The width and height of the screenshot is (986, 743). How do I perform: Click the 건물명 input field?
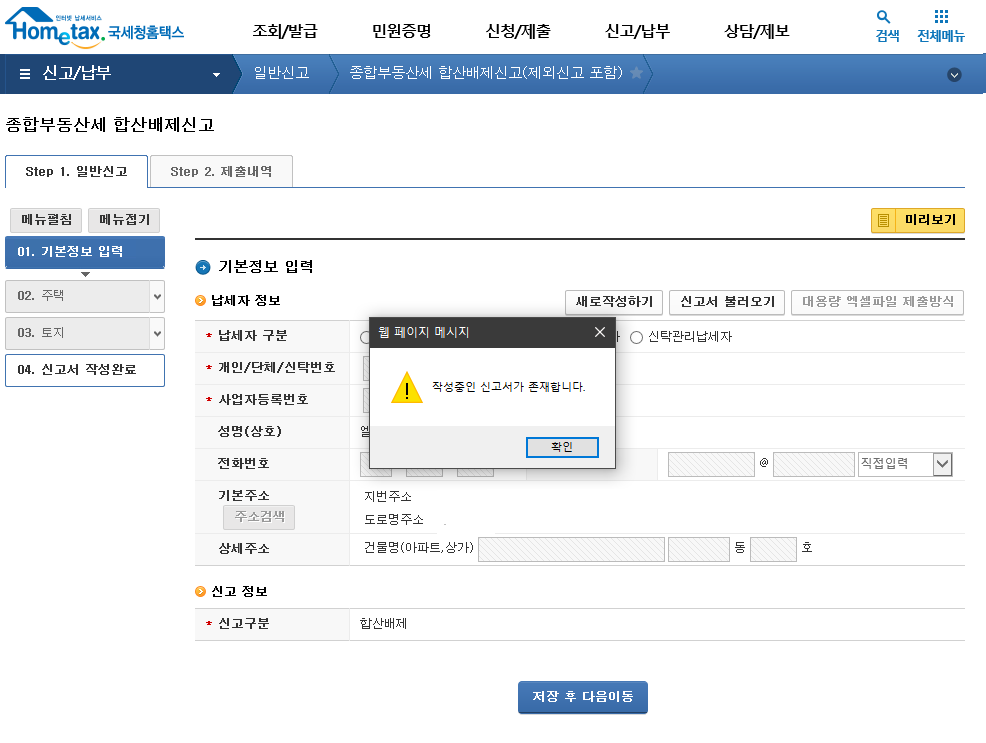pyautogui.click(x=572, y=549)
